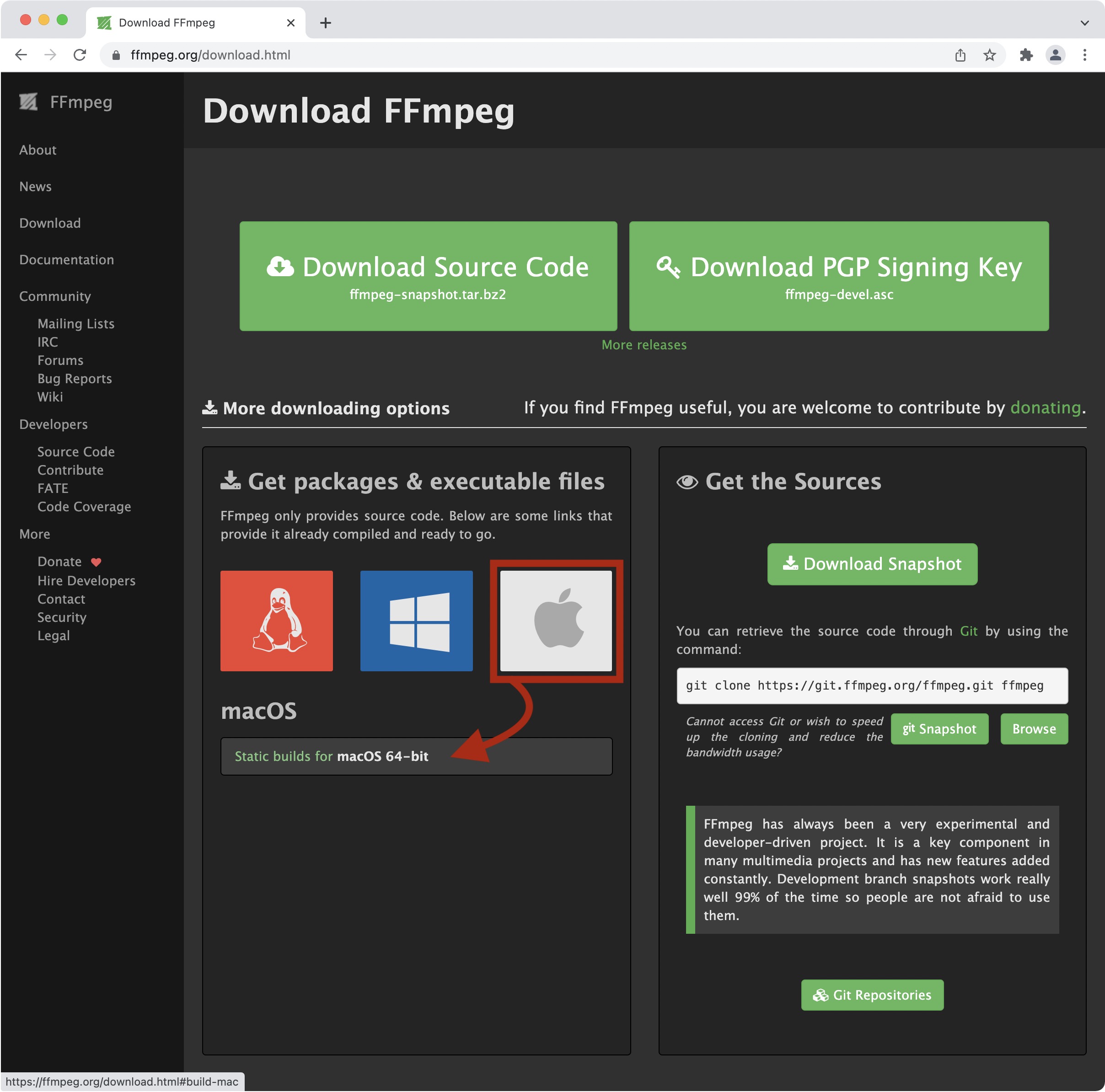Click the Linux penguin packages icon
The height and width of the screenshot is (1092, 1105).
pos(276,621)
